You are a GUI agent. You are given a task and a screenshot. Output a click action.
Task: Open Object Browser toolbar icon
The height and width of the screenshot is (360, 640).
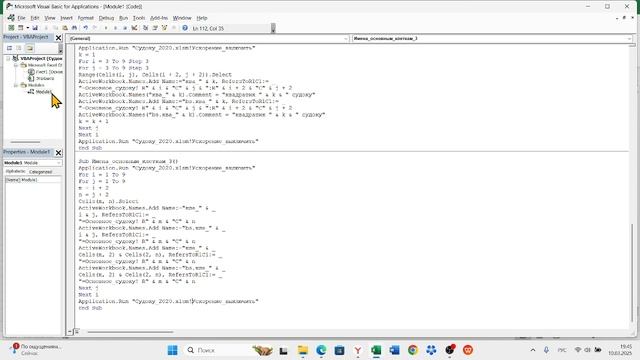[x=164, y=28]
